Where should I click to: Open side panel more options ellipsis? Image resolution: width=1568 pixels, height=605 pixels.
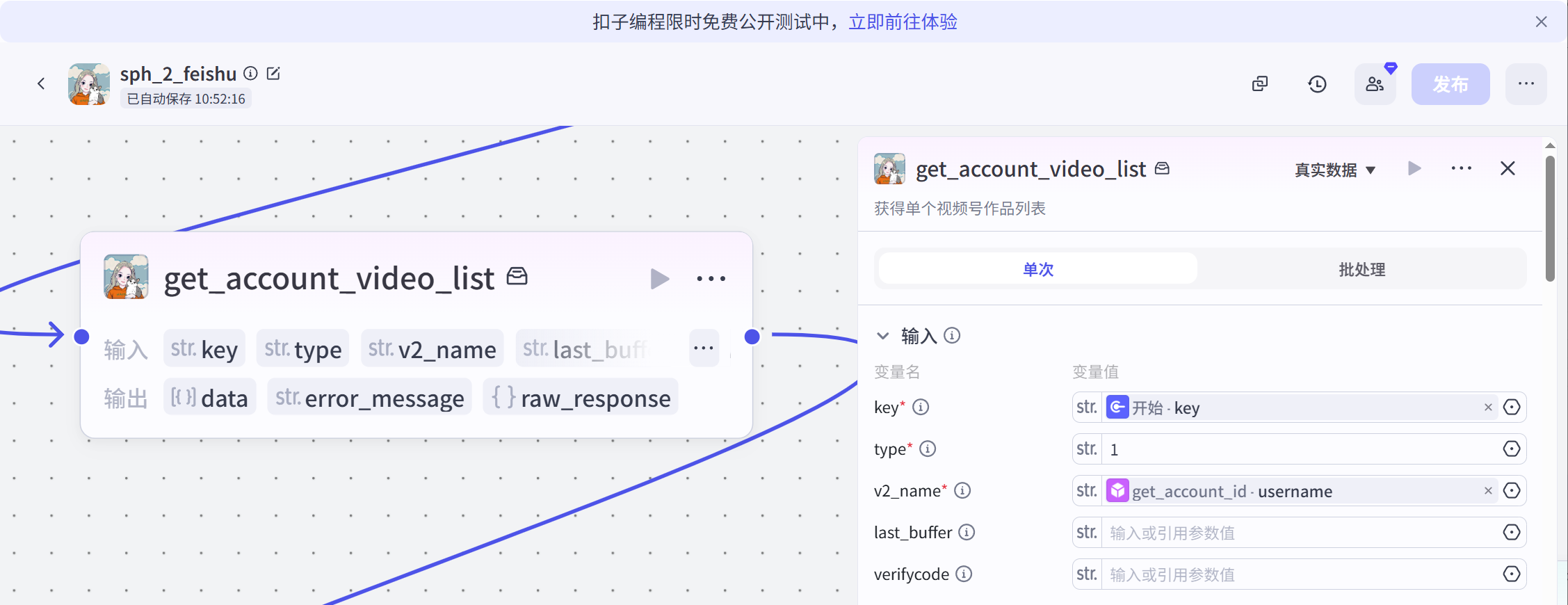click(1461, 168)
